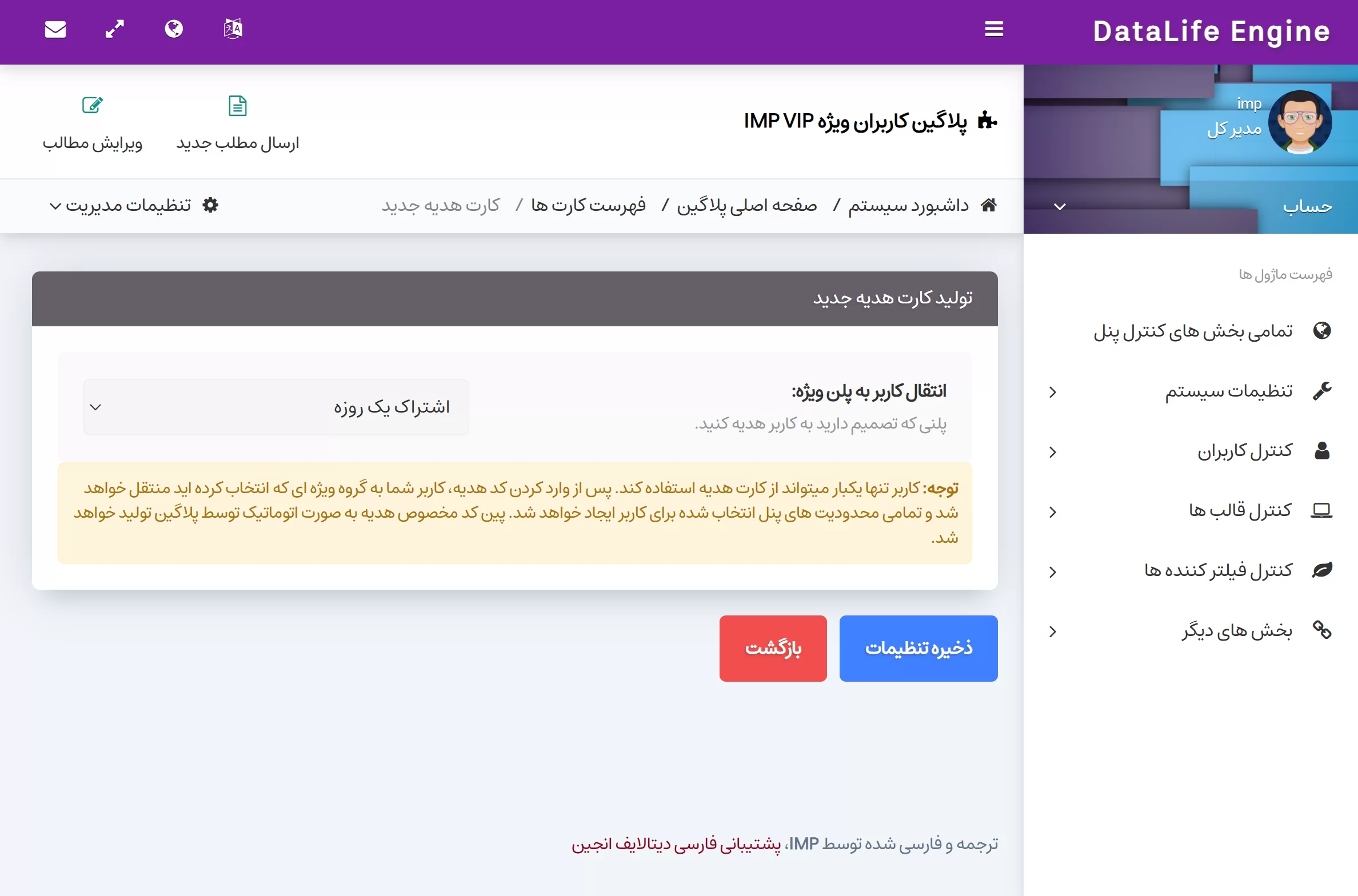The height and width of the screenshot is (896, 1358).
Task: Click the user avatar picture
Action: click(x=1300, y=122)
